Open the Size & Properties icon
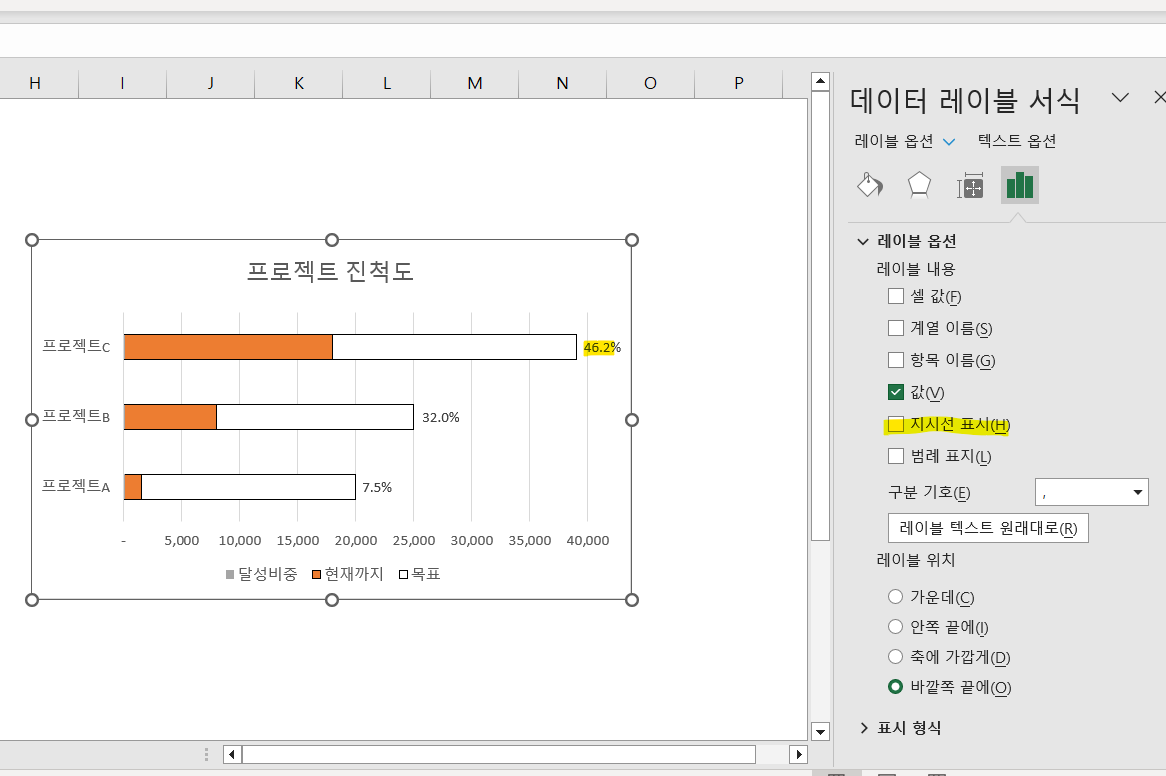The width and height of the screenshot is (1166, 776). 969,185
